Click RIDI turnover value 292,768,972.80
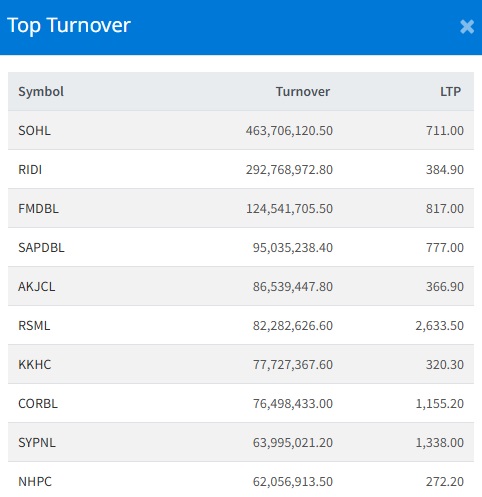Image resolution: width=482 pixels, height=497 pixels. click(289, 170)
